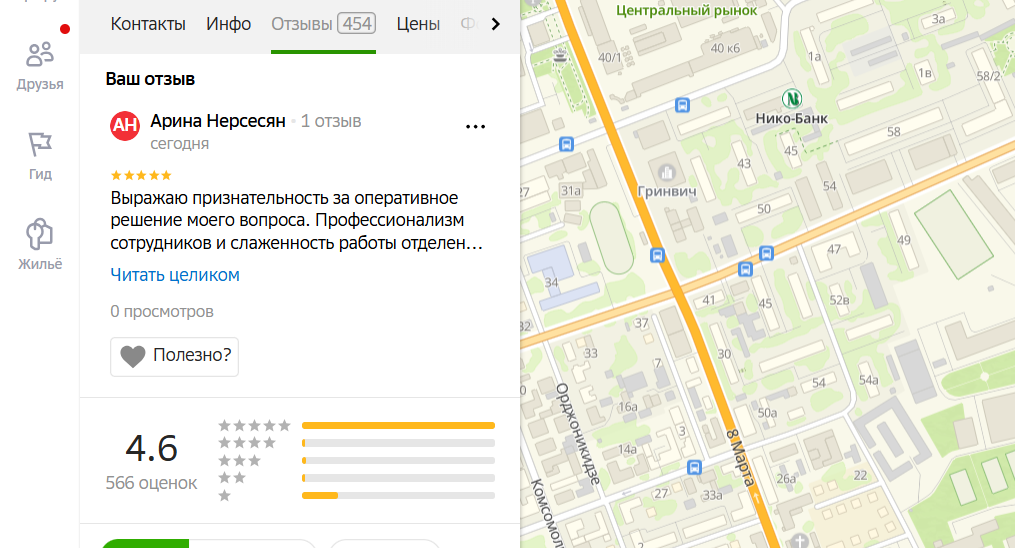Click the АН user avatar
The width and height of the screenshot is (1015, 548).
point(125,126)
